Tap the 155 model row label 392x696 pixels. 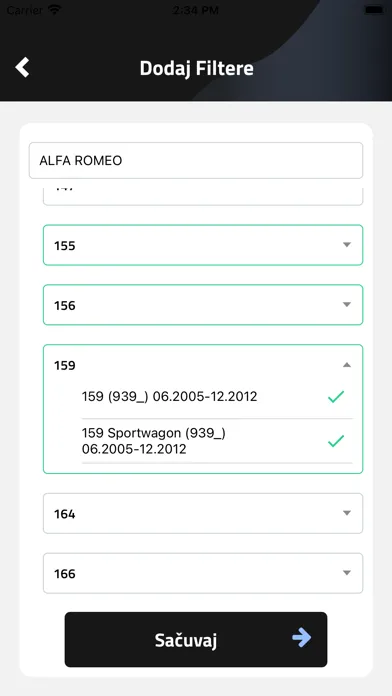[65, 245]
